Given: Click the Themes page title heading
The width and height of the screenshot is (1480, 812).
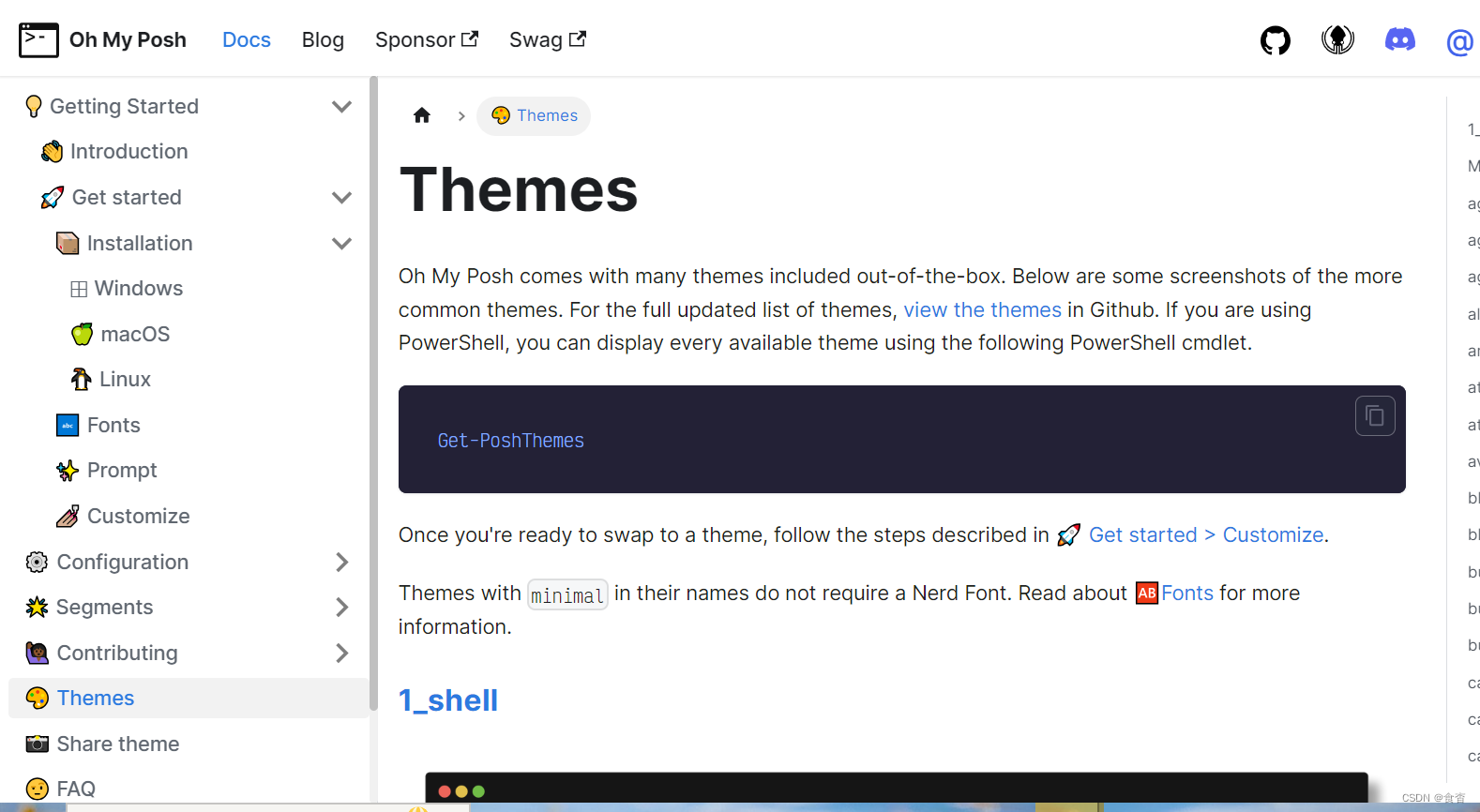Looking at the screenshot, I should coord(519,189).
